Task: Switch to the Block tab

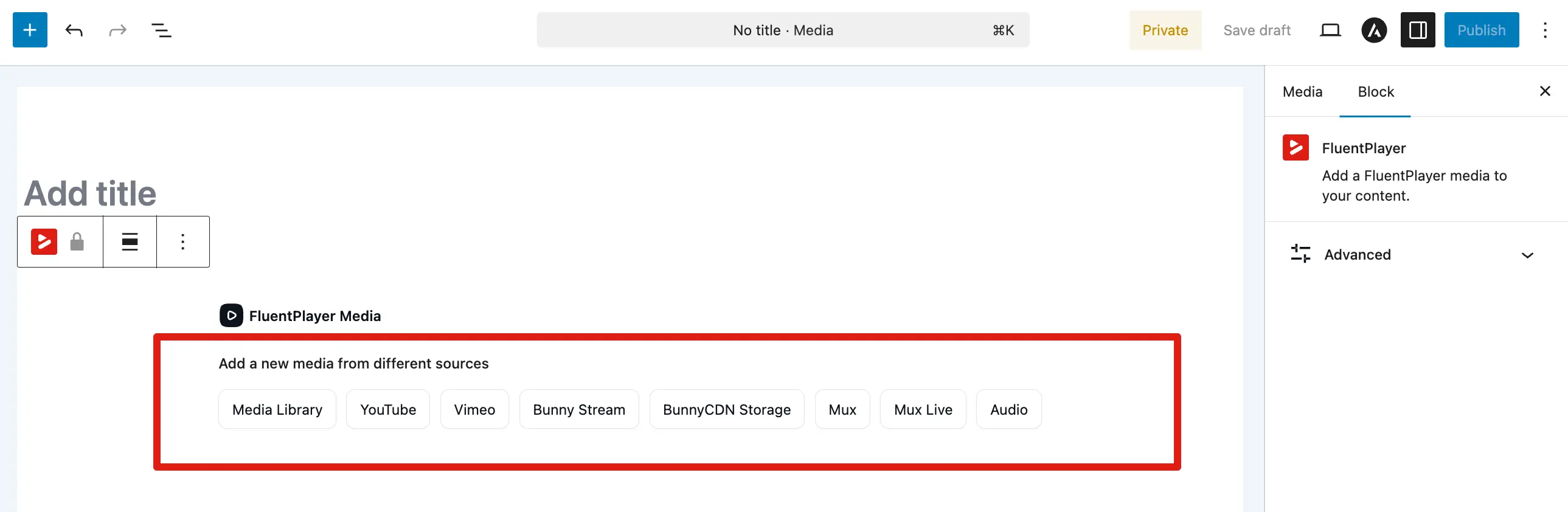Action: coord(1375,91)
